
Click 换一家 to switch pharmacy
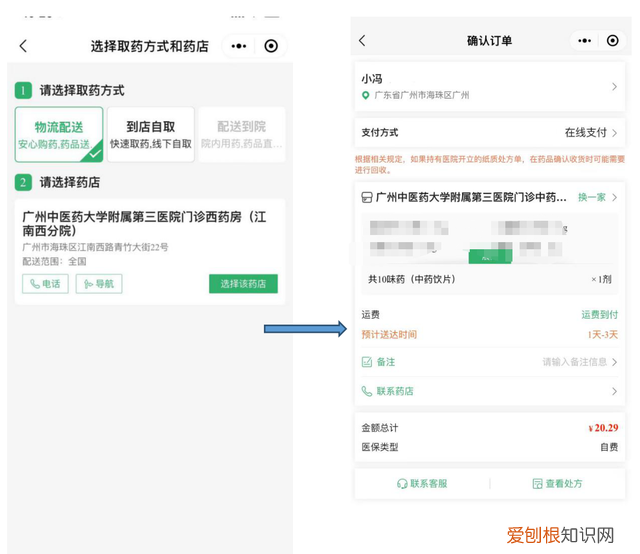point(592,198)
